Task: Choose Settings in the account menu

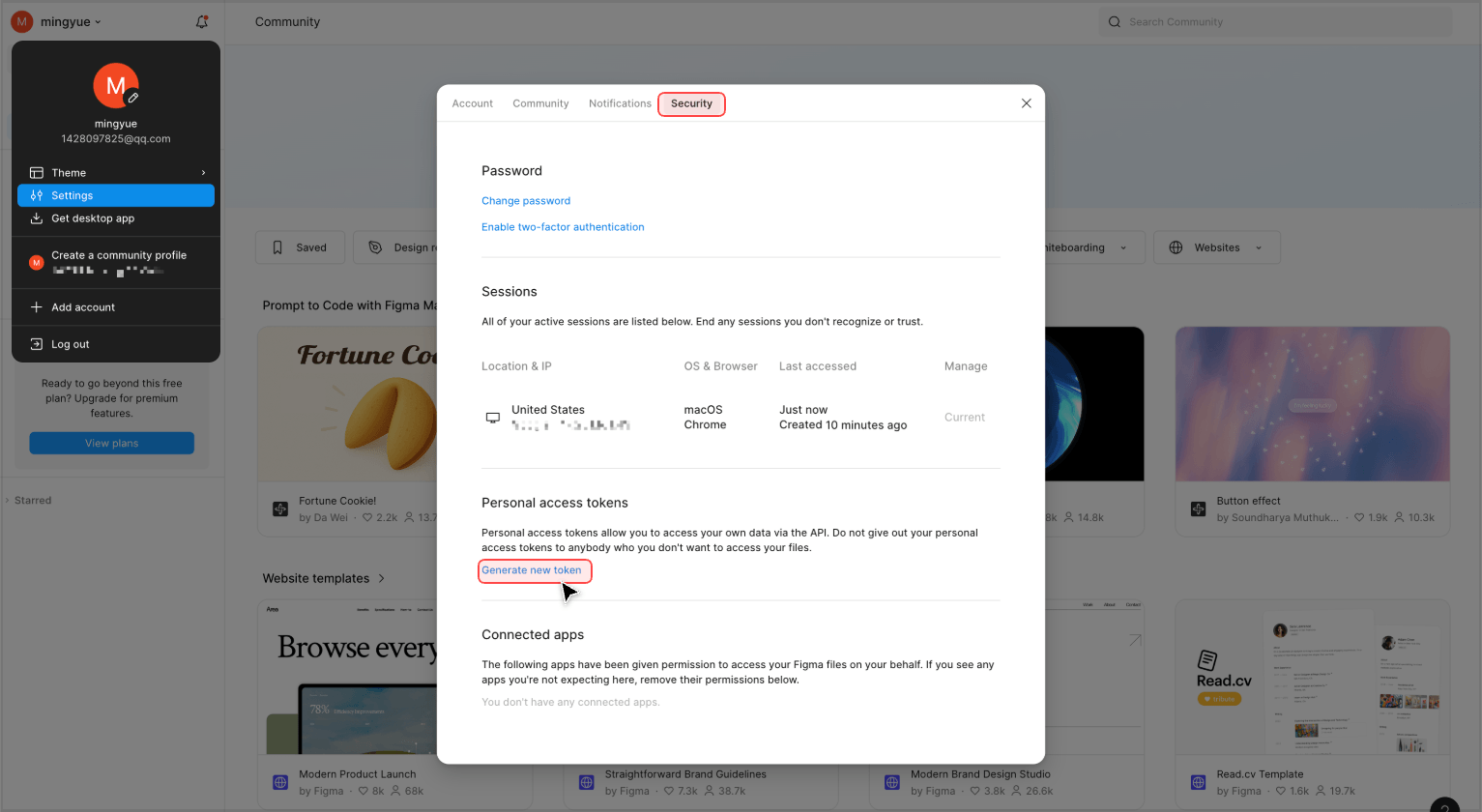Action: coord(116,195)
